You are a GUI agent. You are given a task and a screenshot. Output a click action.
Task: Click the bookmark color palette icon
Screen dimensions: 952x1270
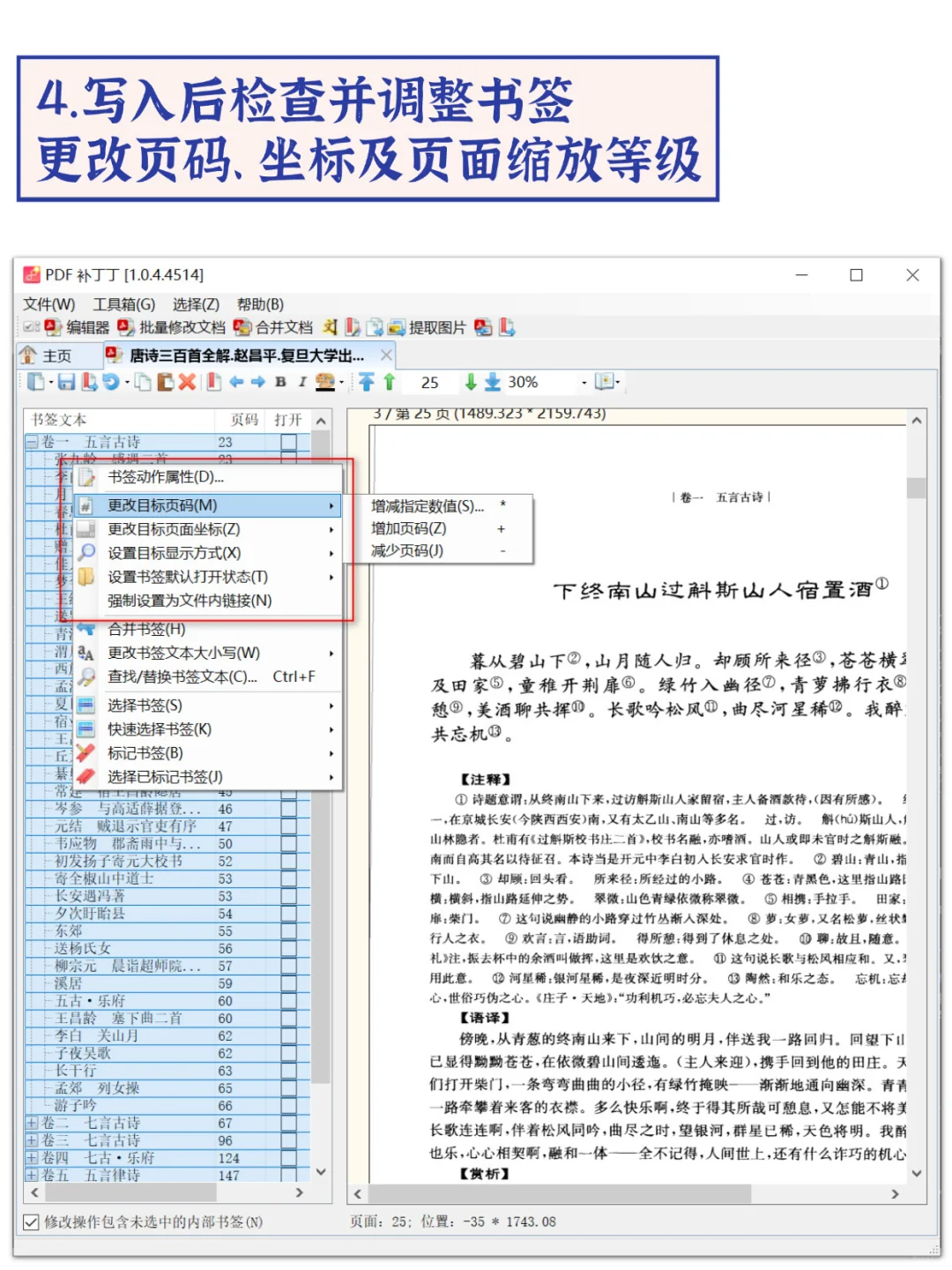[325, 382]
